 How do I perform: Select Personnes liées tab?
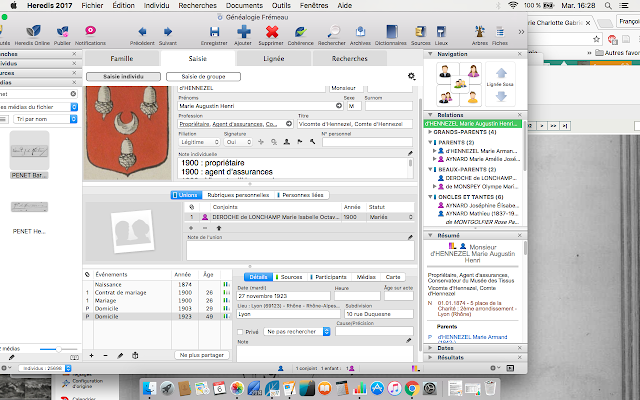[302, 195]
